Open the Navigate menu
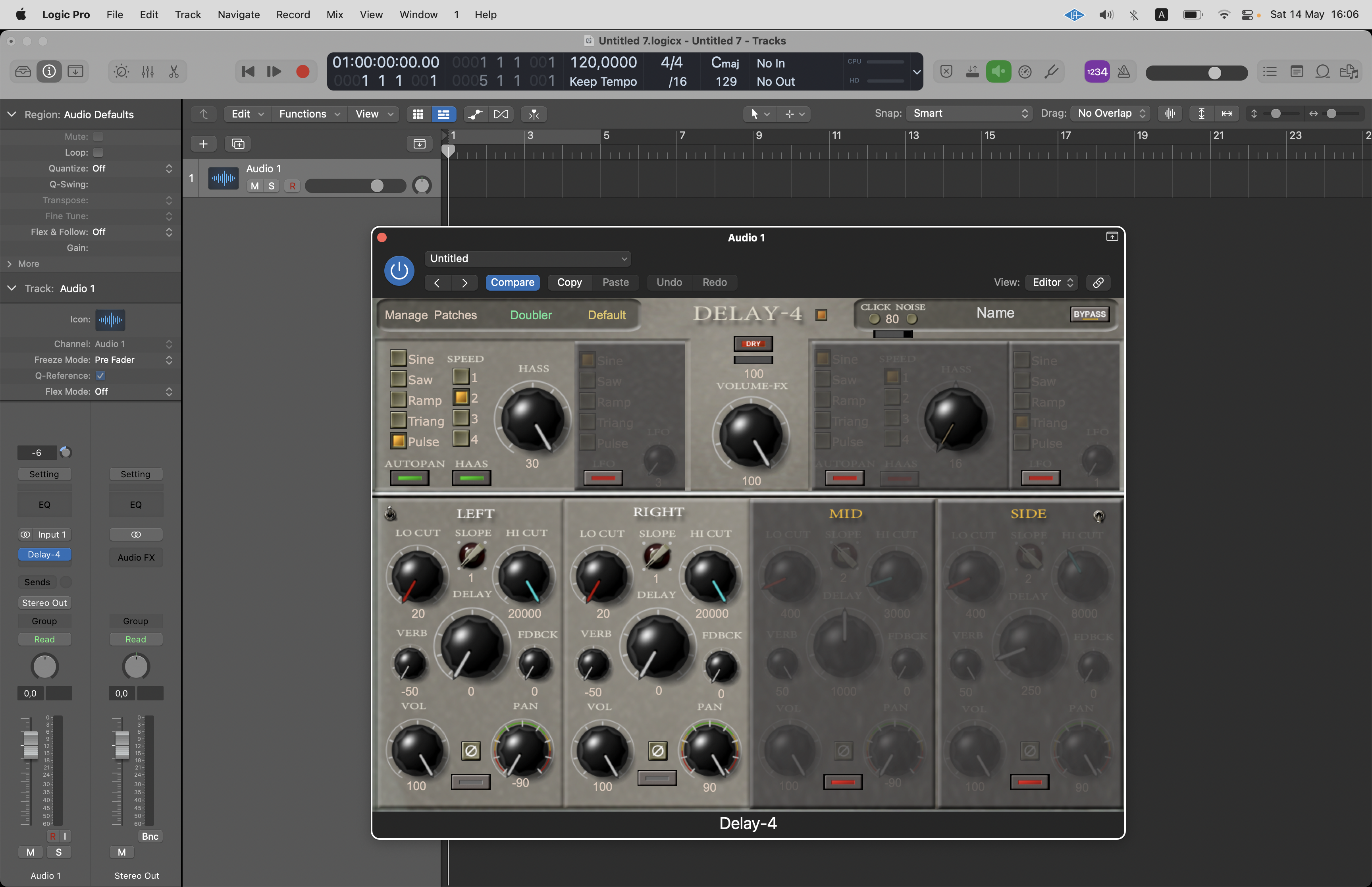Viewport: 1372px width, 887px height. pos(238,14)
